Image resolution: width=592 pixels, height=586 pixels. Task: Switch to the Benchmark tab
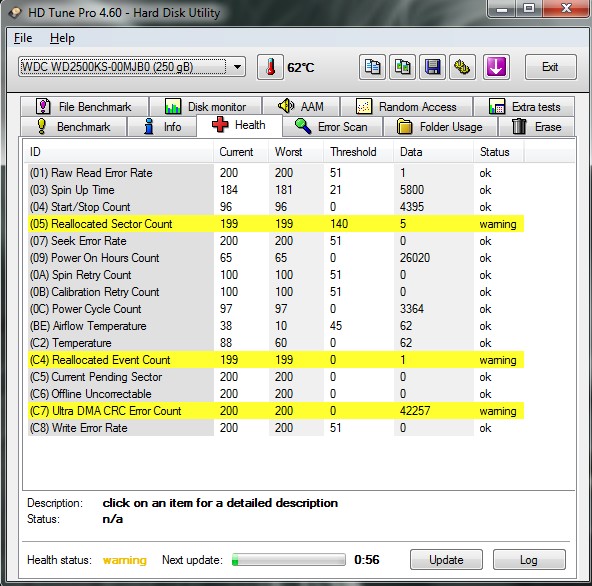73,126
